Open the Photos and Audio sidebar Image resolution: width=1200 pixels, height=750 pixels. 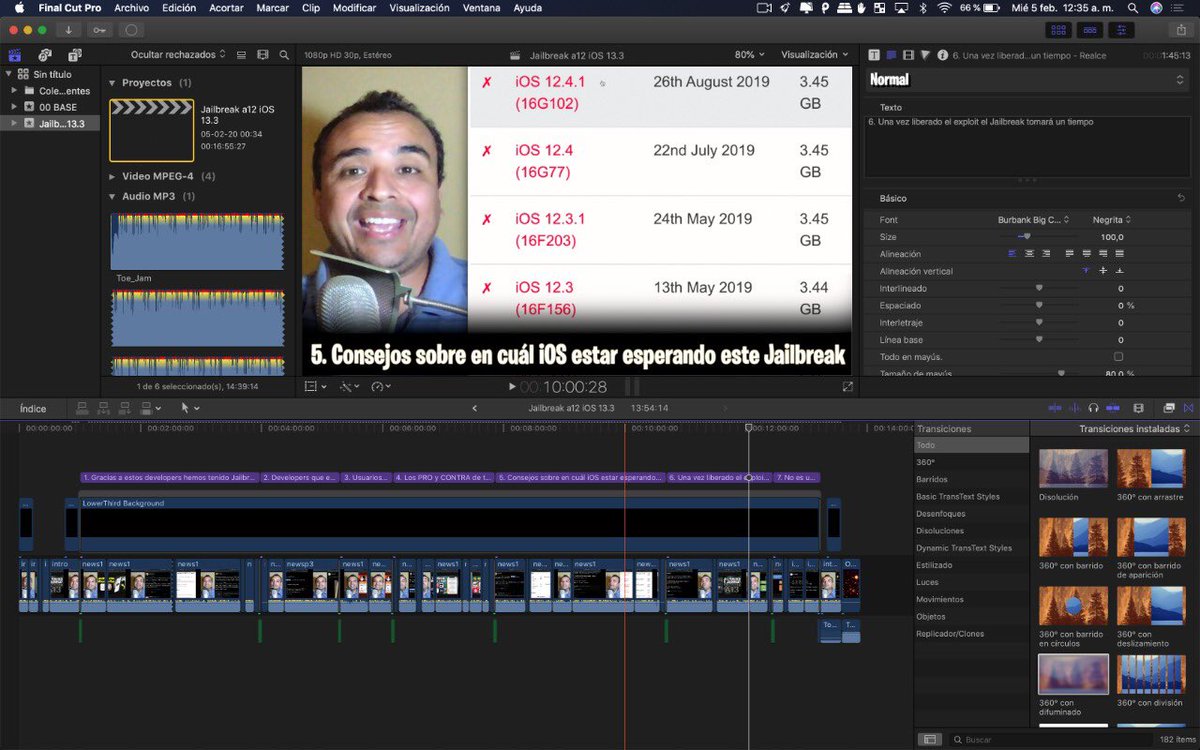pos(45,54)
